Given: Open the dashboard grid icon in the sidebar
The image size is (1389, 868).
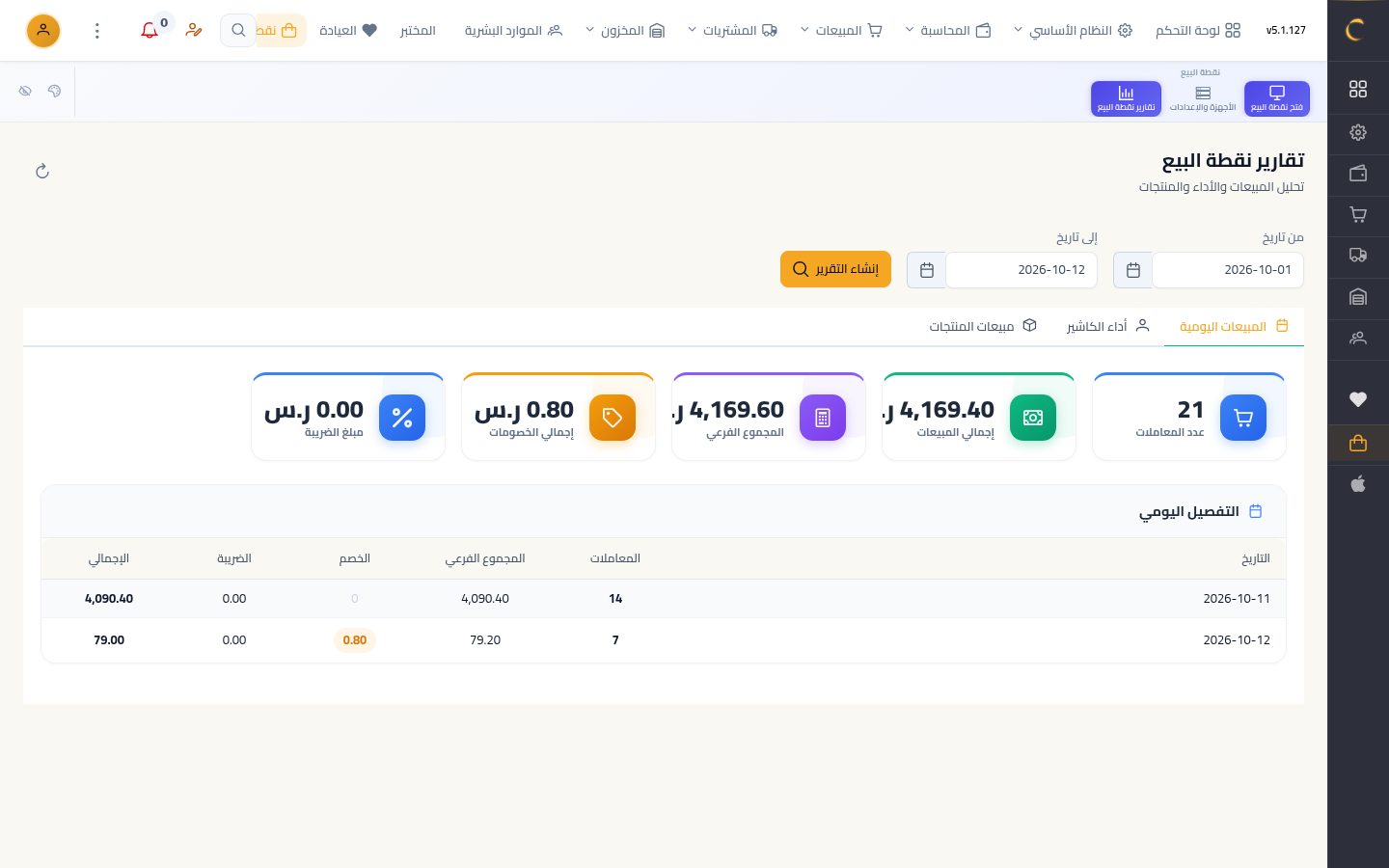Looking at the screenshot, I should coord(1358,90).
